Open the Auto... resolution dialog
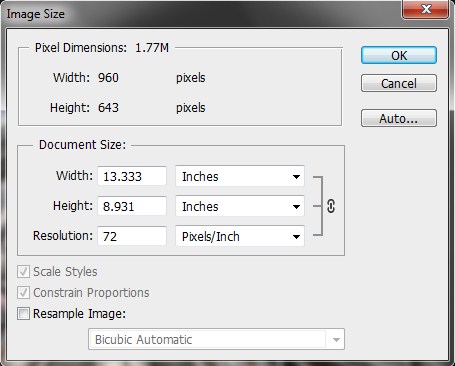The image size is (455, 366). [399, 118]
